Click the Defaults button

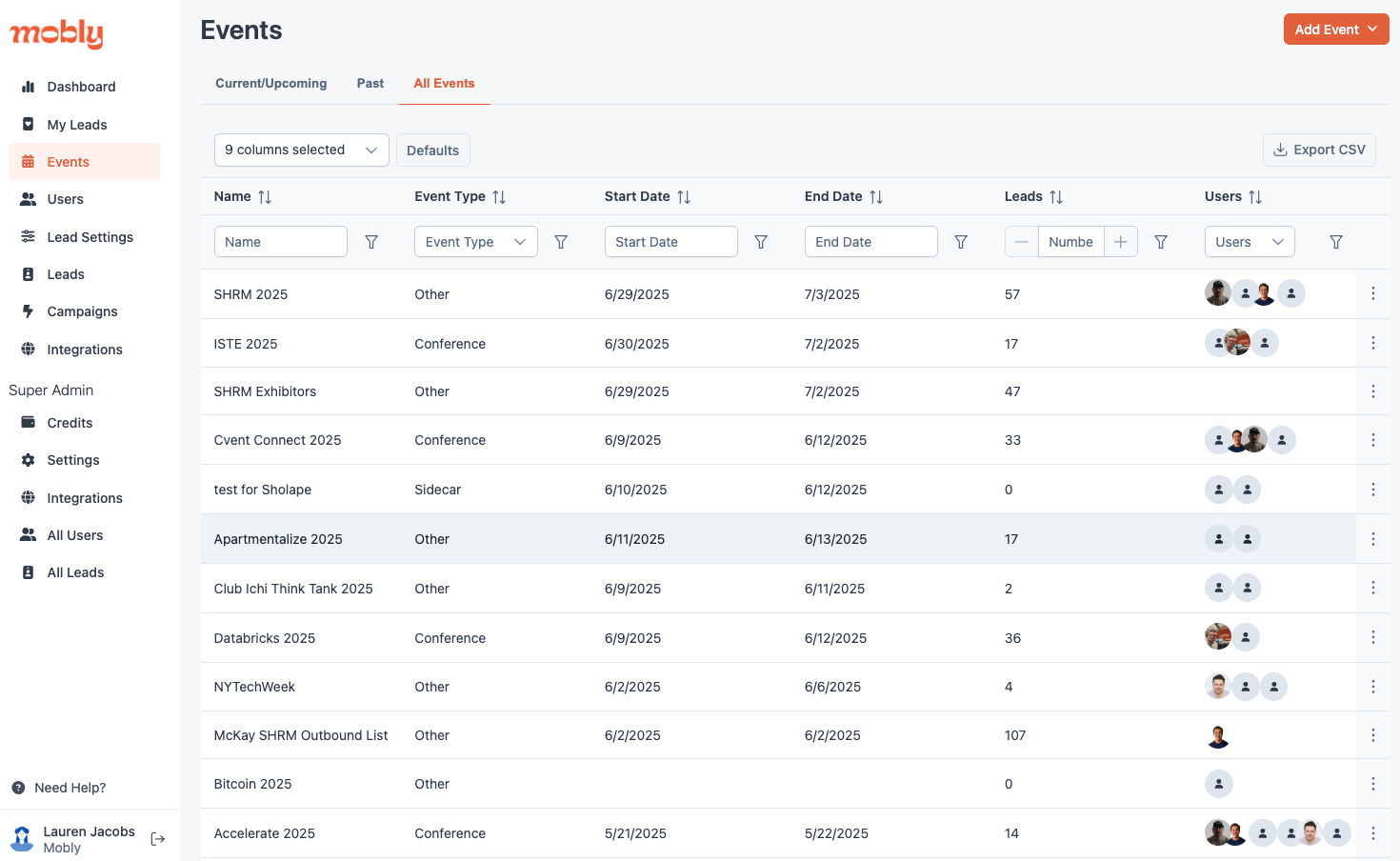coord(433,150)
